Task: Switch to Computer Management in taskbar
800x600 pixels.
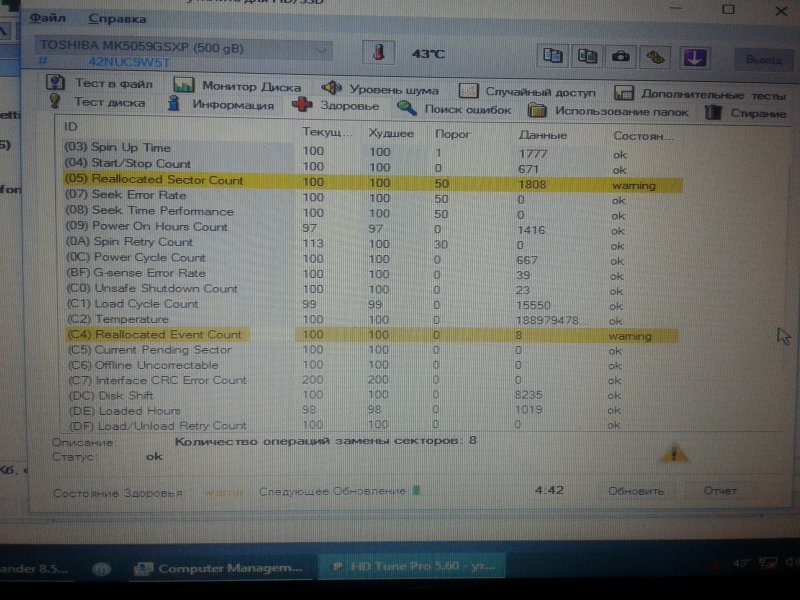Action: [218, 568]
